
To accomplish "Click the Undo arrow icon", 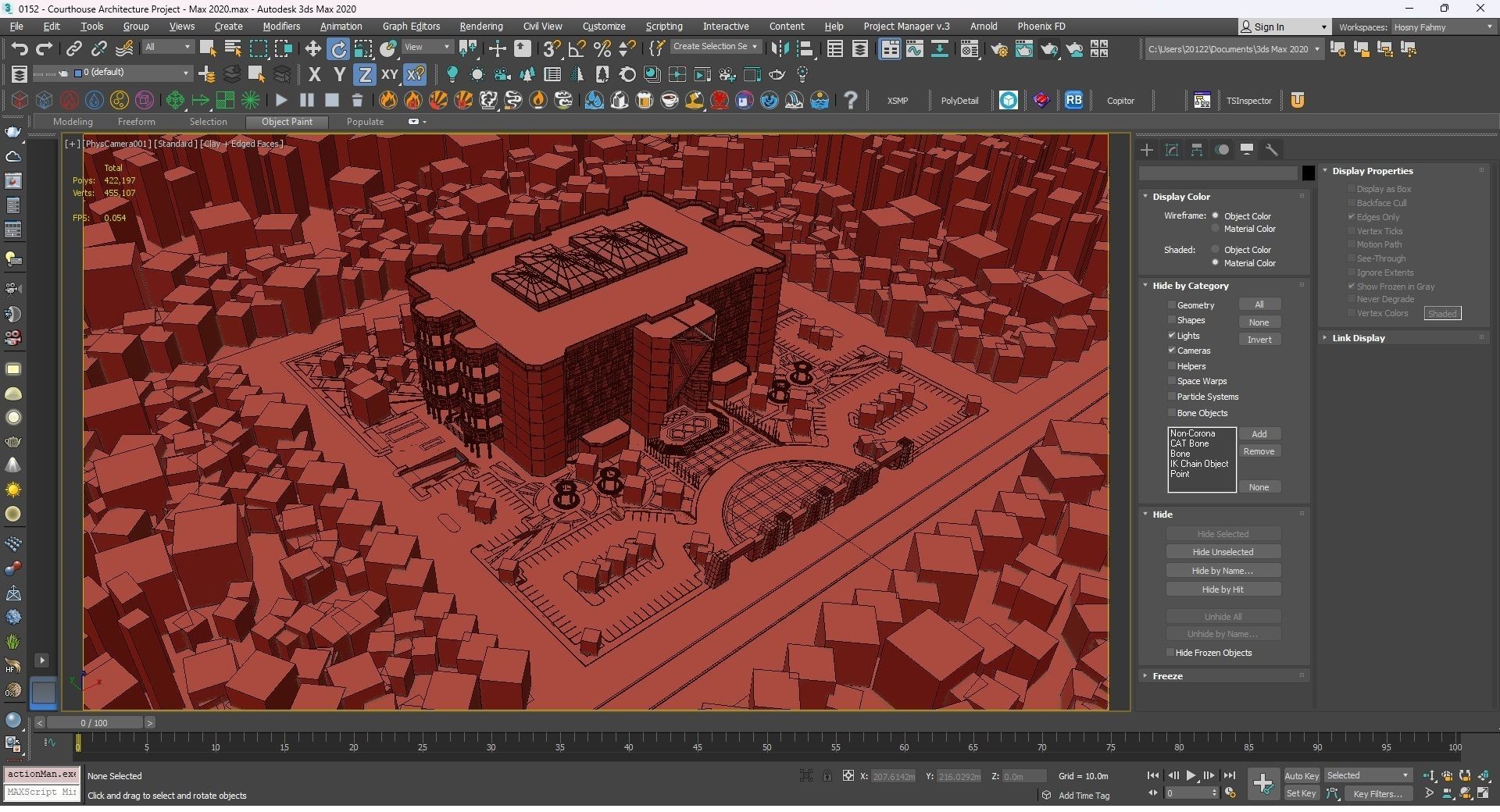I will click(x=19, y=48).
